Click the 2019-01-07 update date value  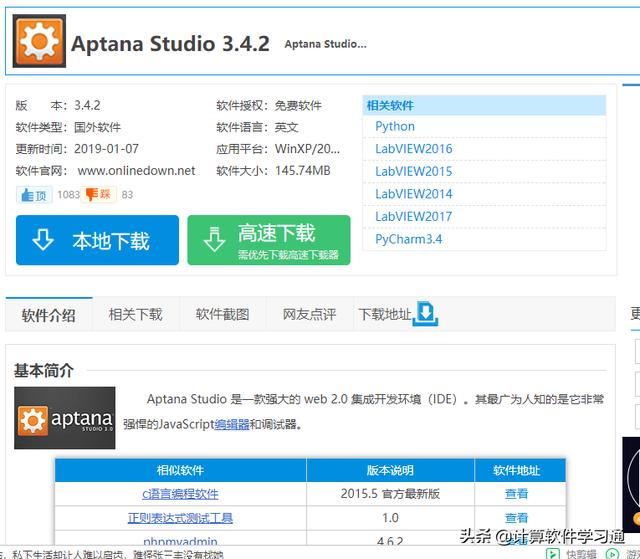pos(106,149)
